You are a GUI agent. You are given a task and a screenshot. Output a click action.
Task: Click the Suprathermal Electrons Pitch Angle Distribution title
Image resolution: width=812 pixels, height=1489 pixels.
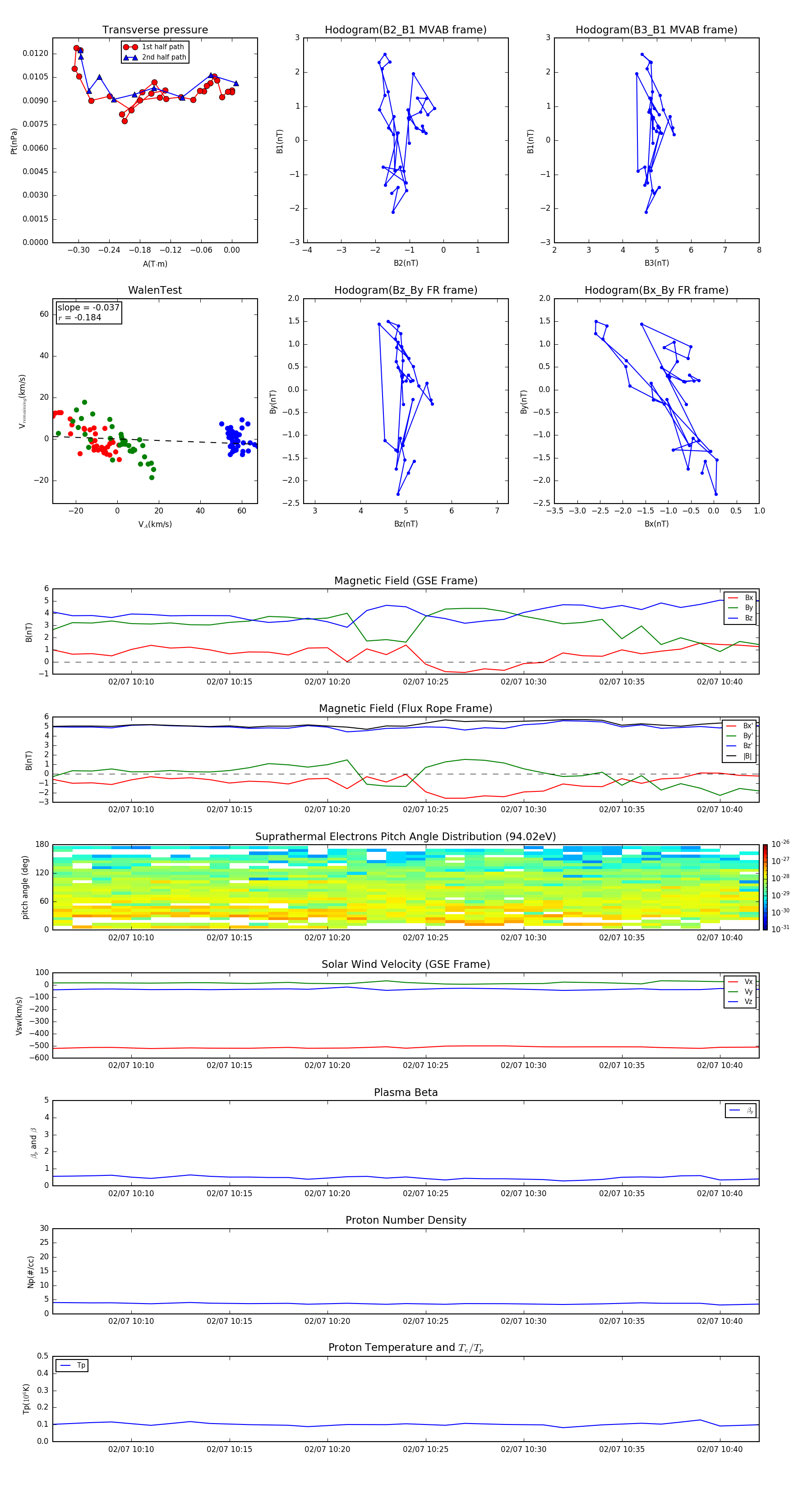(x=406, y=837)
